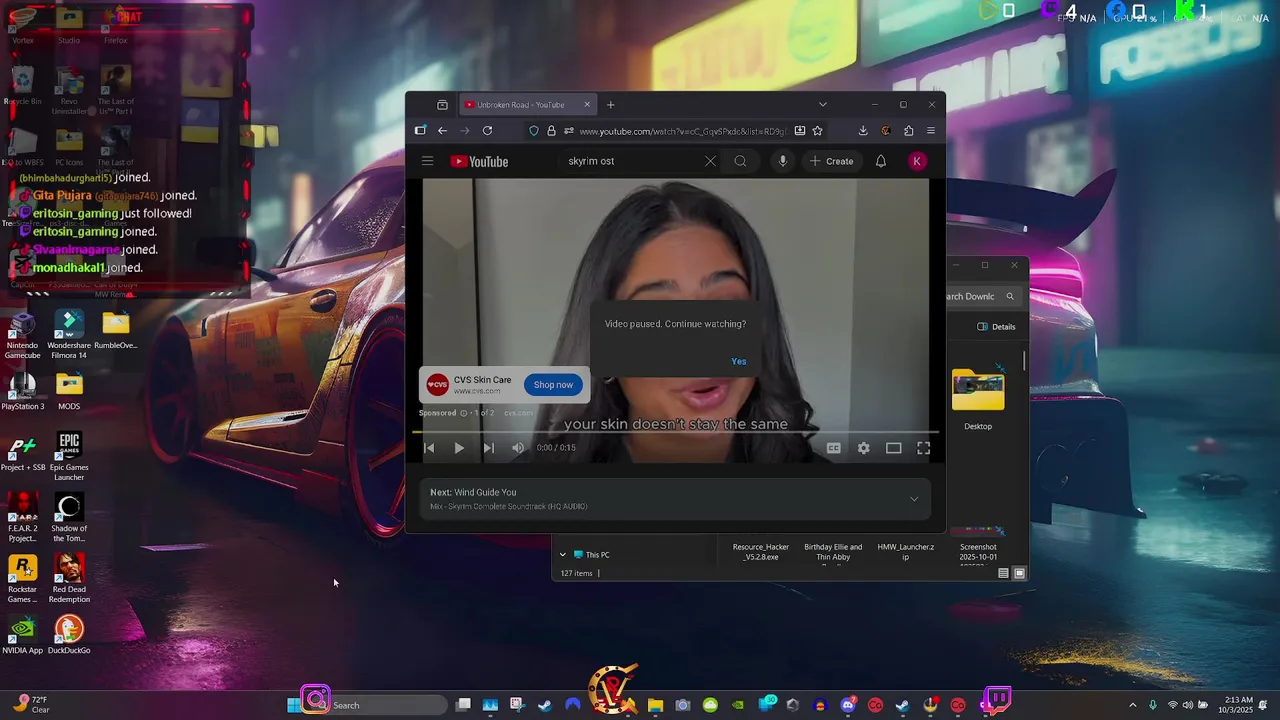The height and width of the screenshot is (720, 1280).
Task: Select HMW_Launcher.zip file in Explorer
Action: (906, 552)
